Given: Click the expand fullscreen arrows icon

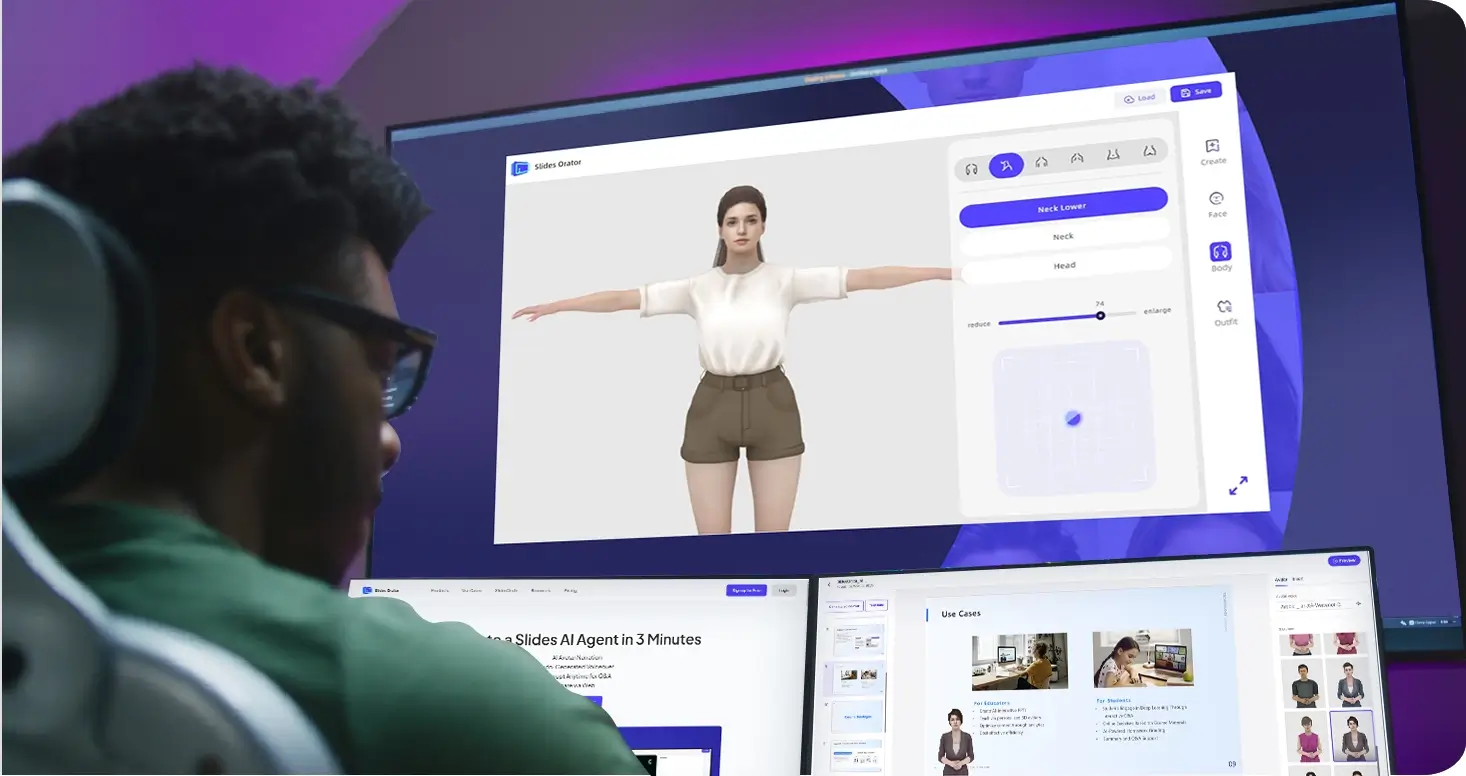Looking at the screenshot, I should pyautogui.click(x=1238, y=486).
